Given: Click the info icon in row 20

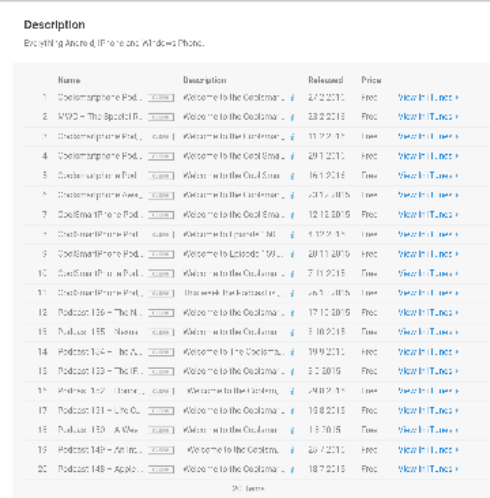Looking at the screenshot, I should pyautogui.click(x=292, y=469).
